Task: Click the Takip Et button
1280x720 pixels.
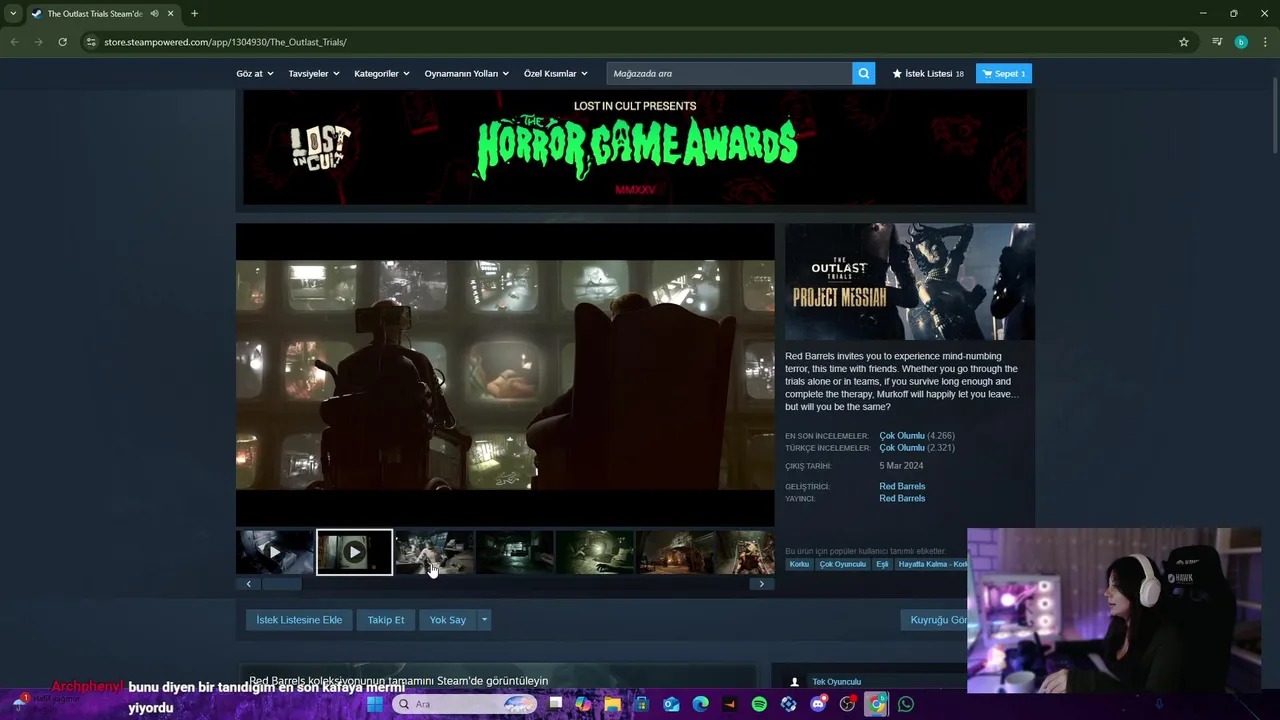Action: click(386, 620)
